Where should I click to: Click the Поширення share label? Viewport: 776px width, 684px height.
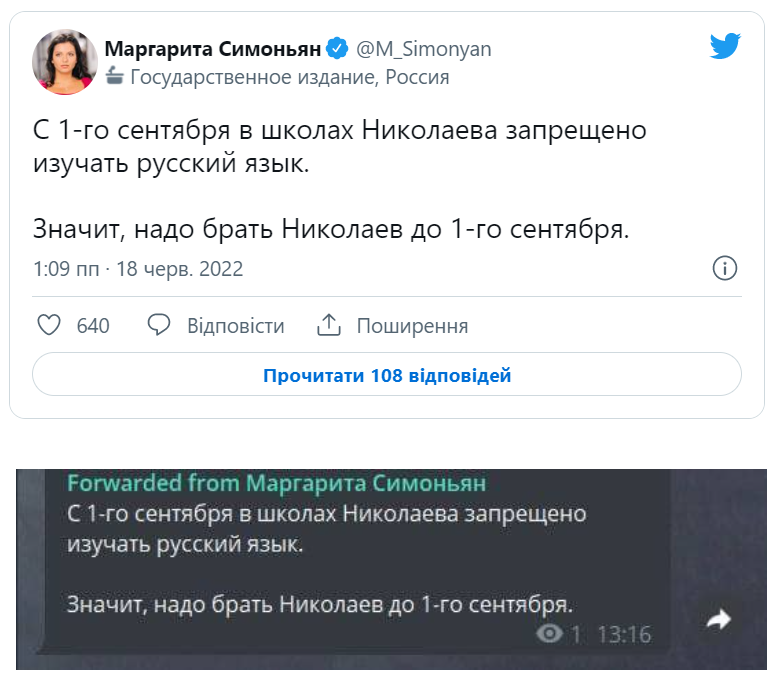(x=412, y=326)
